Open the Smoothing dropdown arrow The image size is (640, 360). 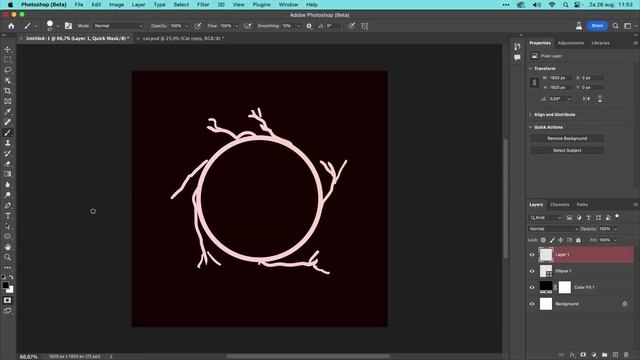[x=298, y=26]
